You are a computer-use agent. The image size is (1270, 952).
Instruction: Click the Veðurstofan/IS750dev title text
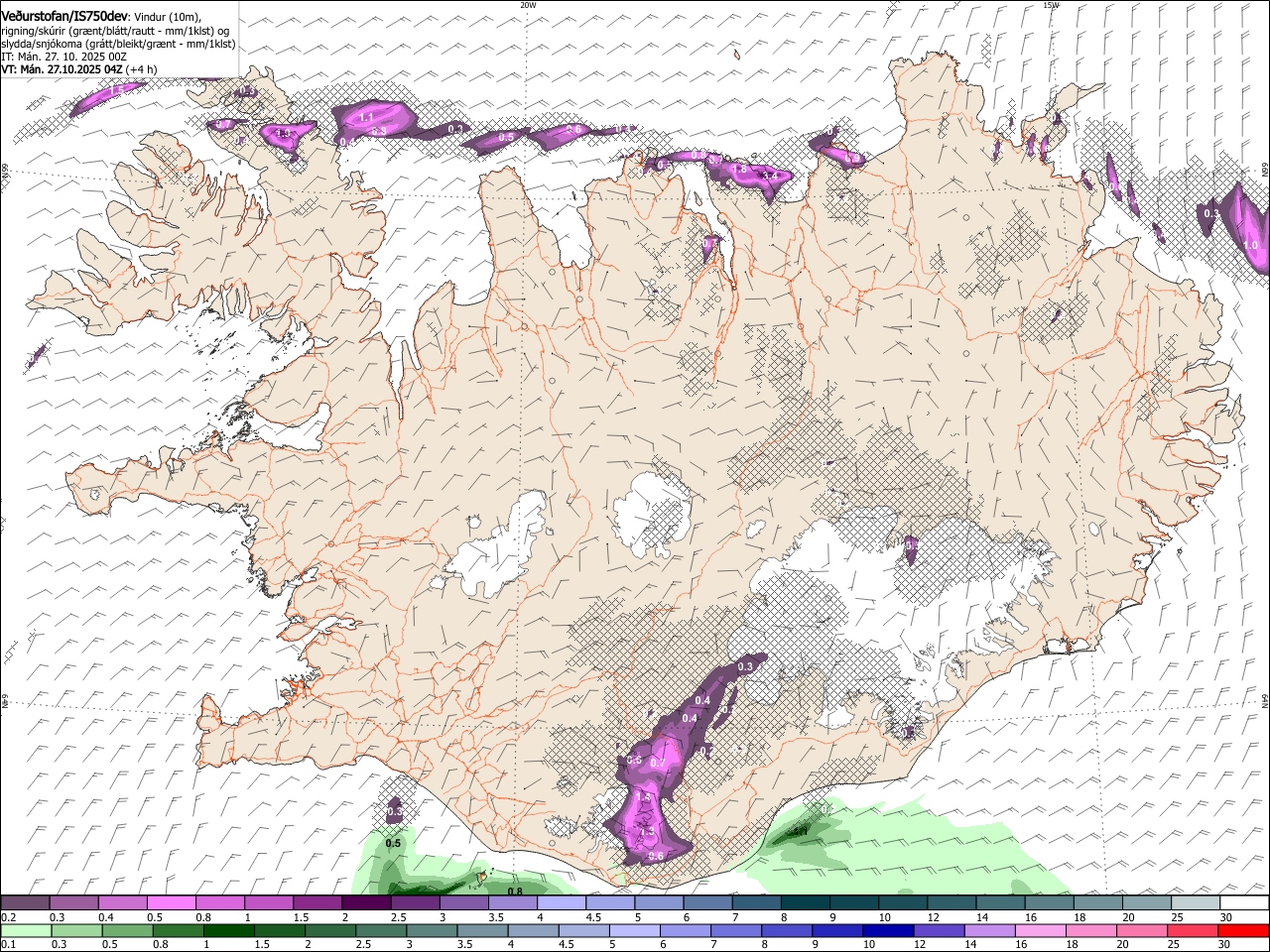pyautogui.click(x=65, y=15)
